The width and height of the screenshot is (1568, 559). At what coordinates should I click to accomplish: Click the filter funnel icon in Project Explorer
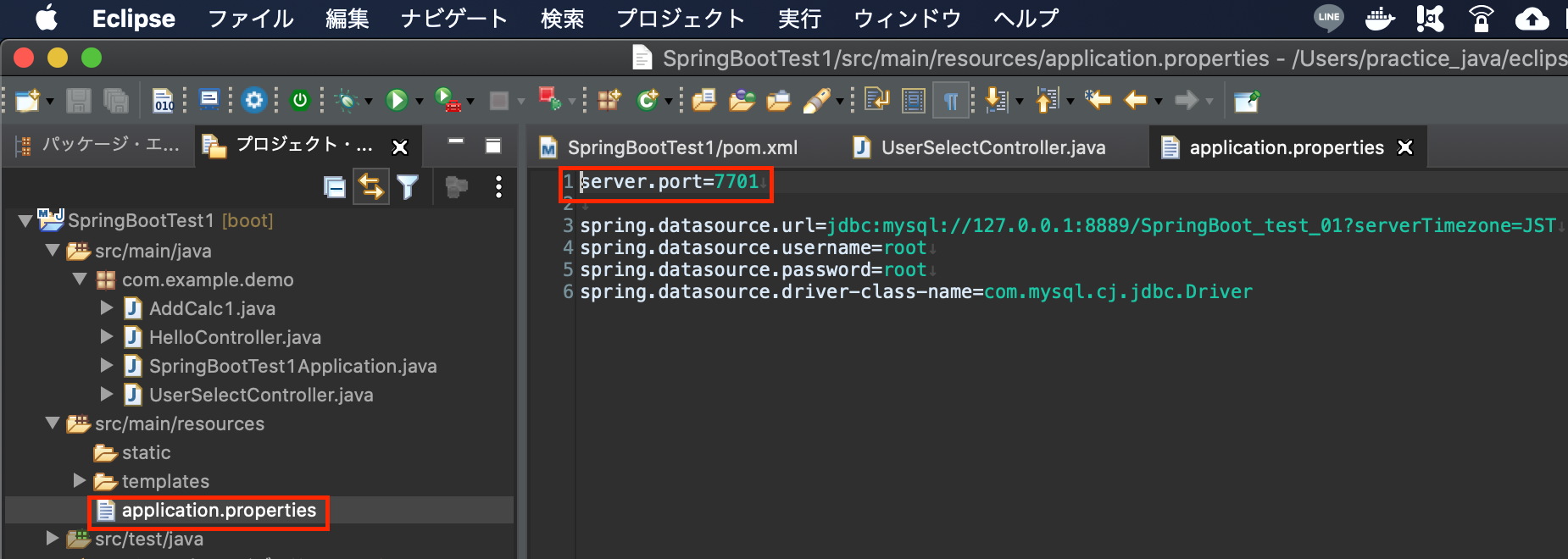pyautogui.click(x=408, y=186)
